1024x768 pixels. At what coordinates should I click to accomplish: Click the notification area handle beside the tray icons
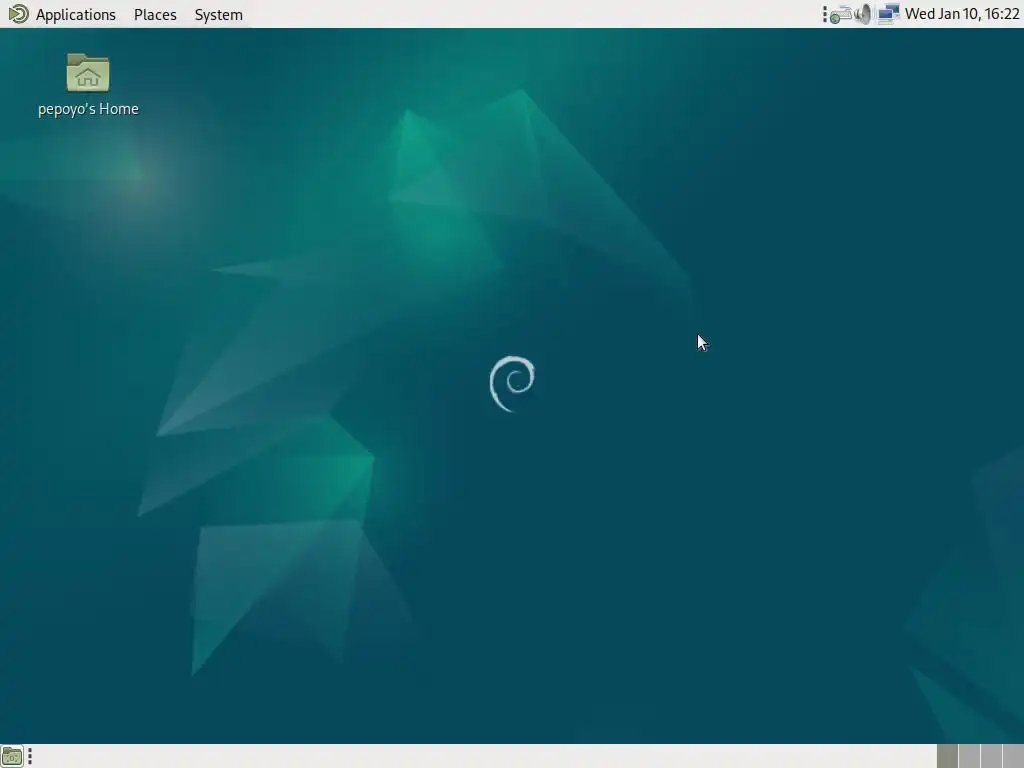[825, 14]
